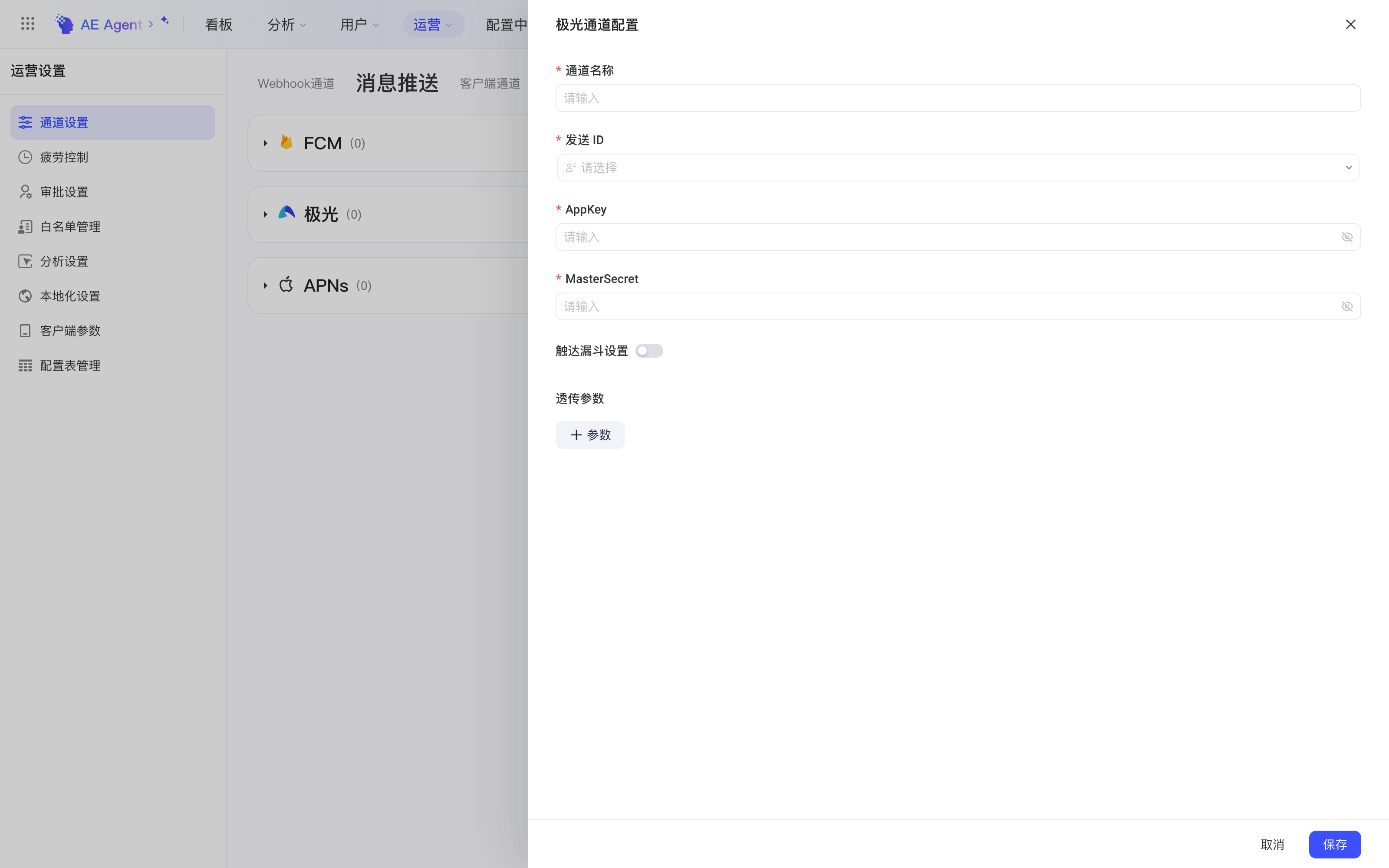Expand the APNs channel group
The width and height of the screenshot is (1389, 868).
pyautogui.click(x=265, y=285)
